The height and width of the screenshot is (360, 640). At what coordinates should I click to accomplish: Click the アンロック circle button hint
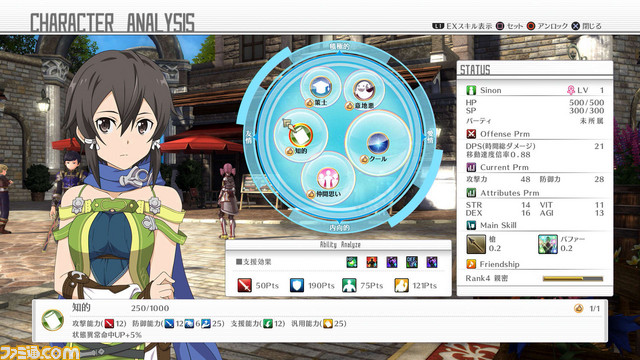(547, 26)
